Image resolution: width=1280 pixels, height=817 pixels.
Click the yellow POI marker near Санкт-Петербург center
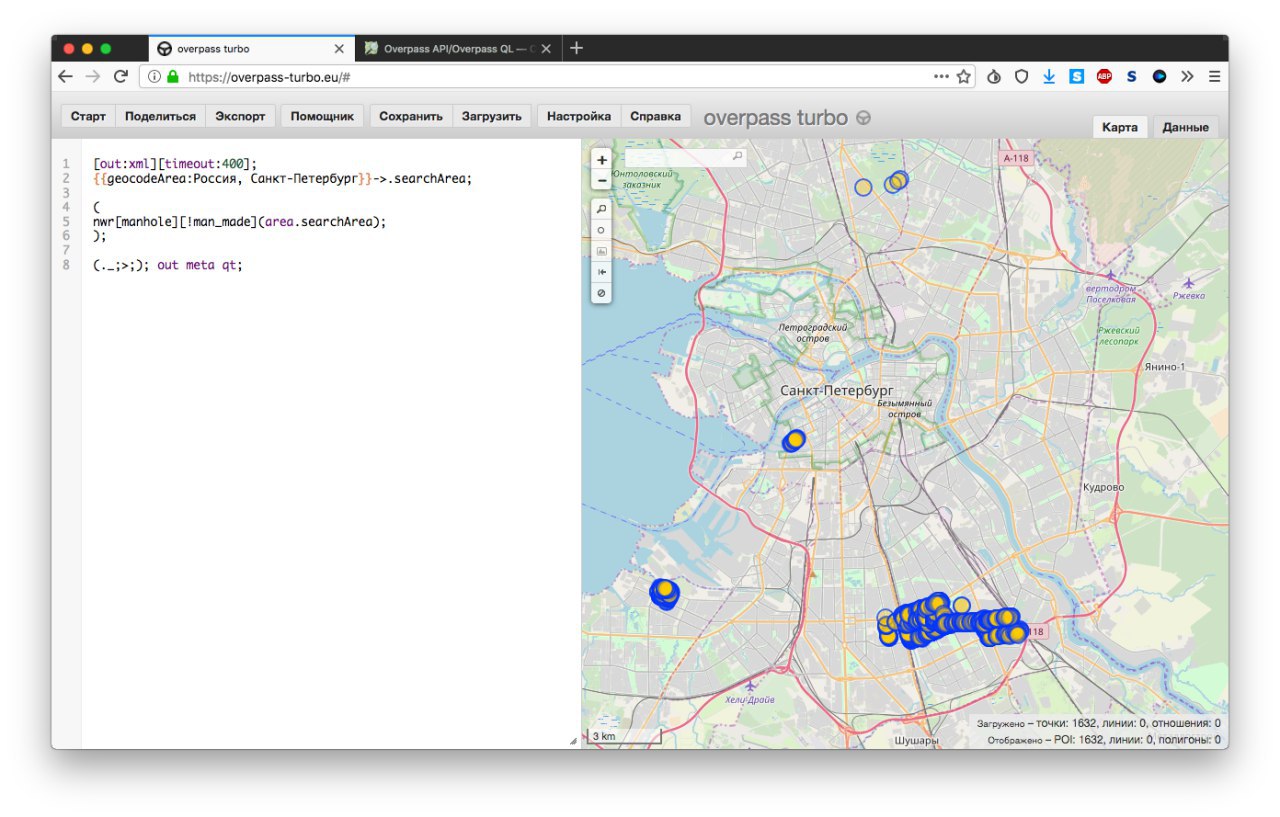(796, 439)
